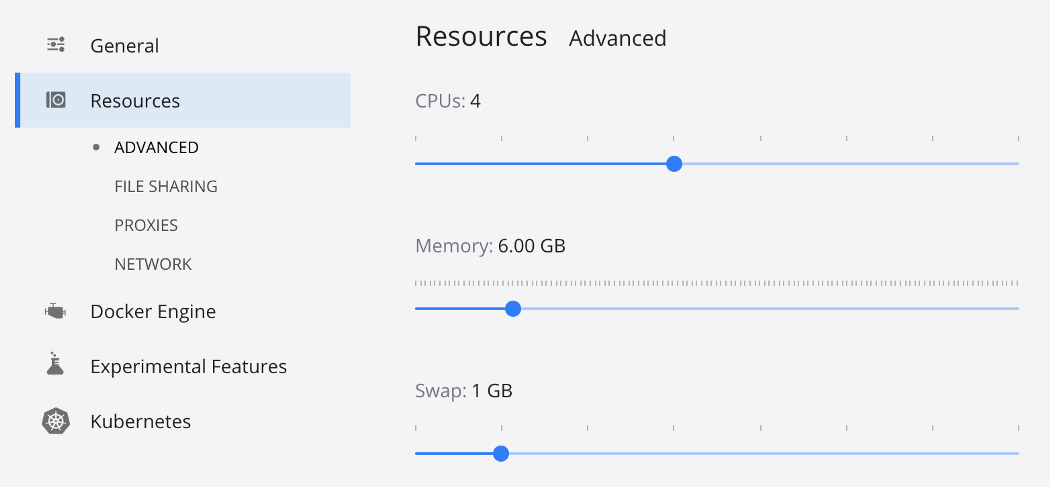Select the ADVANCED sub-item under Resources
The width and height of the screenshot is (1050, 487).
pos(156,148)
